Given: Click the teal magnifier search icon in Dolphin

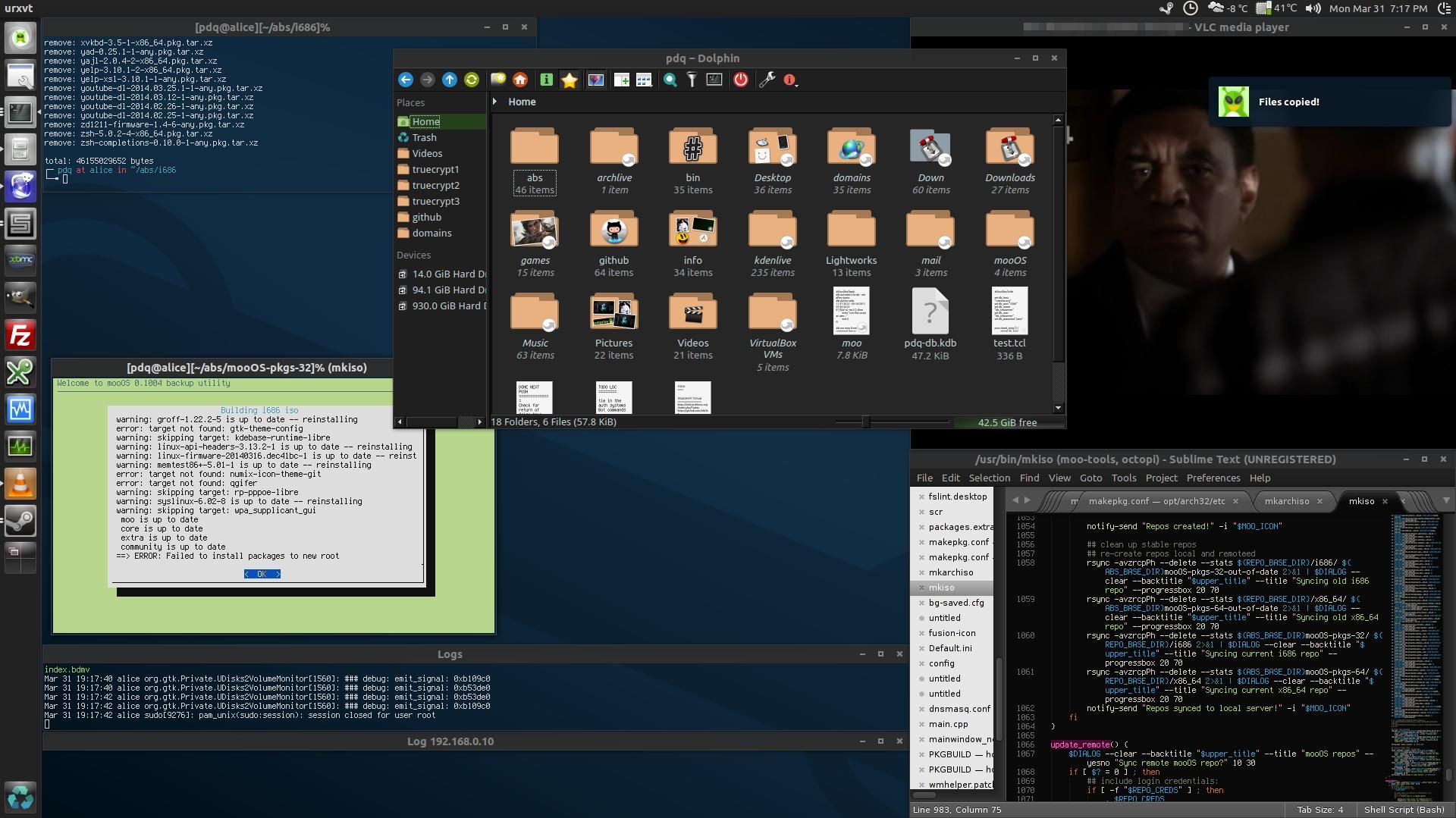Looking at the screenshot, I should tap(670, 80).
